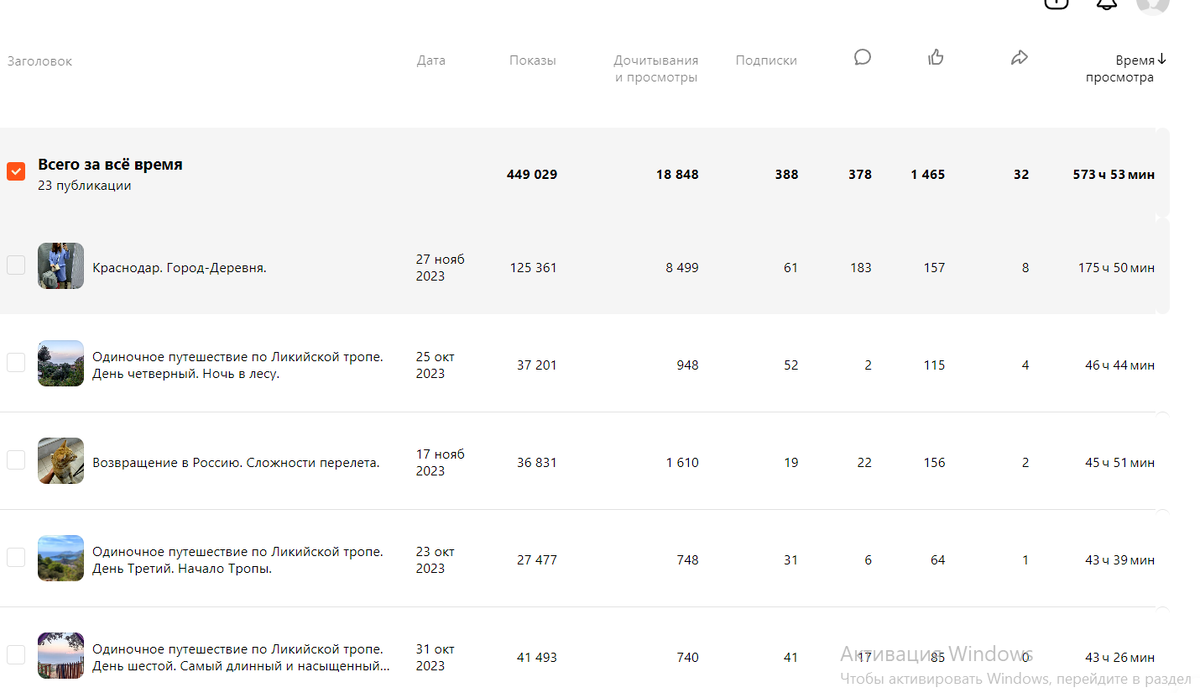
Task: Open the notifications bell
Action: (1106, 4)
